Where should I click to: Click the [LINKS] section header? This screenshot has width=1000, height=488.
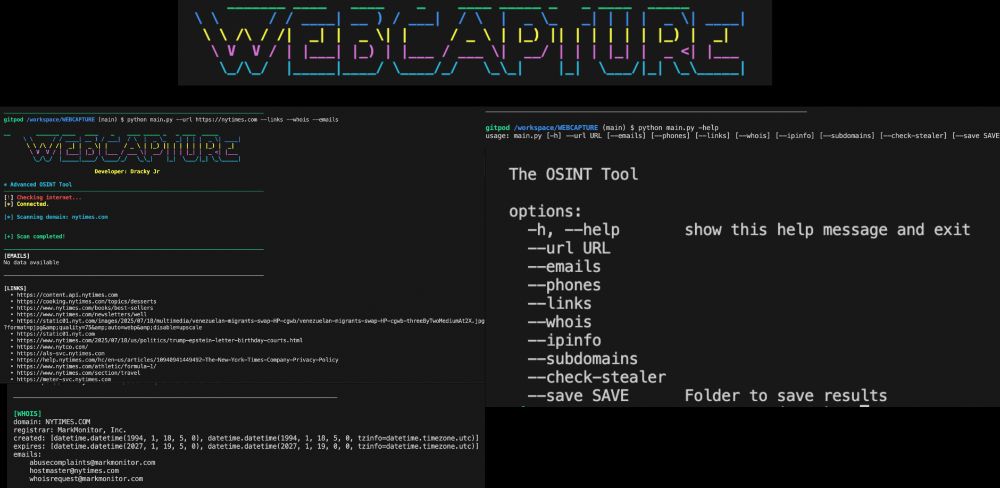click(x=15, y=288)
